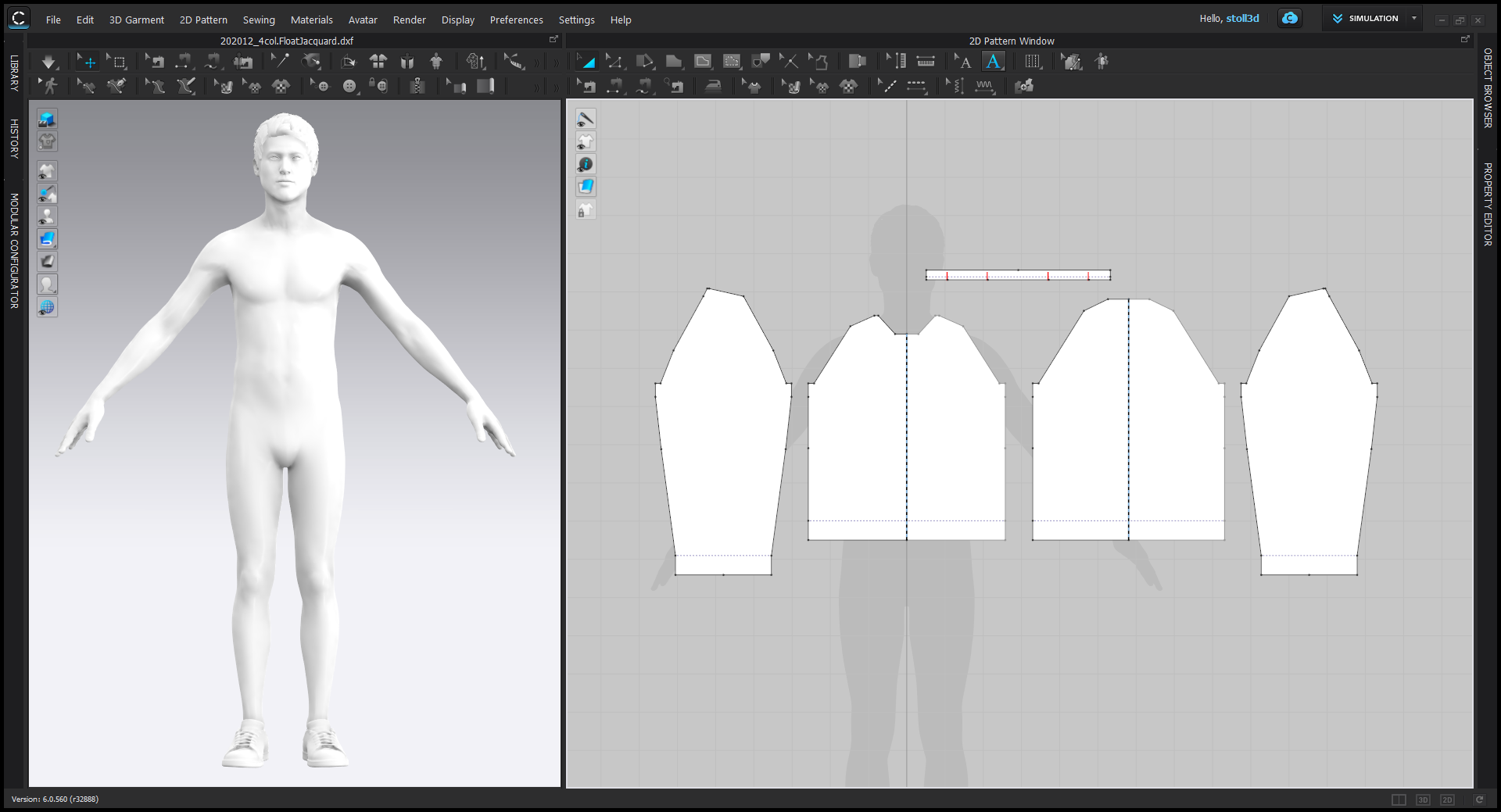Open the Sewing menu

[259, 20]
